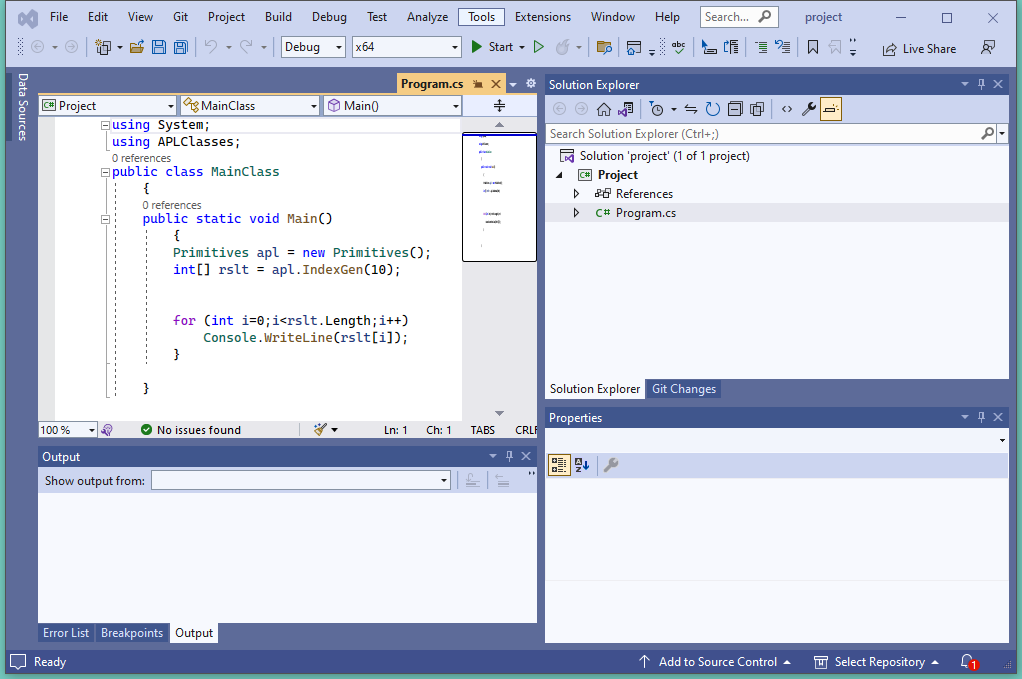Click the Home icon in Solution Explorer
The width and height of the screenshot is (1022, 679).
coord(603,109)
